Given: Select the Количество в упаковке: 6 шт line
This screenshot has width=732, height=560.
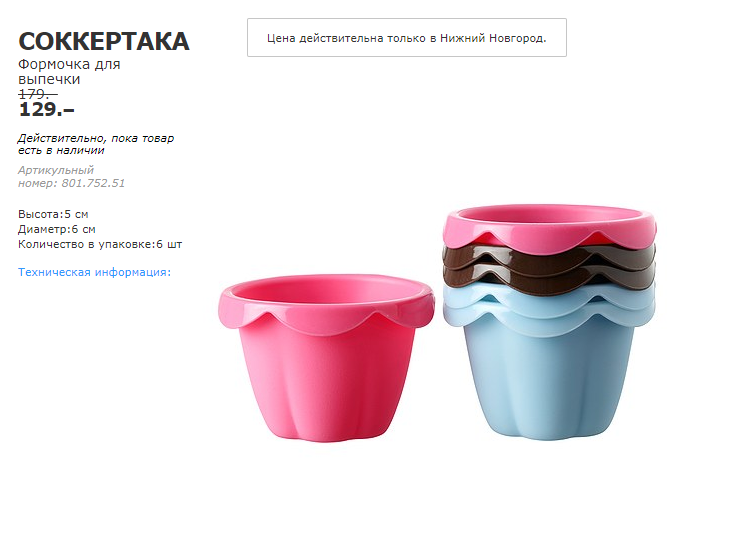Looking at the screenshot, I should (100, 244).
